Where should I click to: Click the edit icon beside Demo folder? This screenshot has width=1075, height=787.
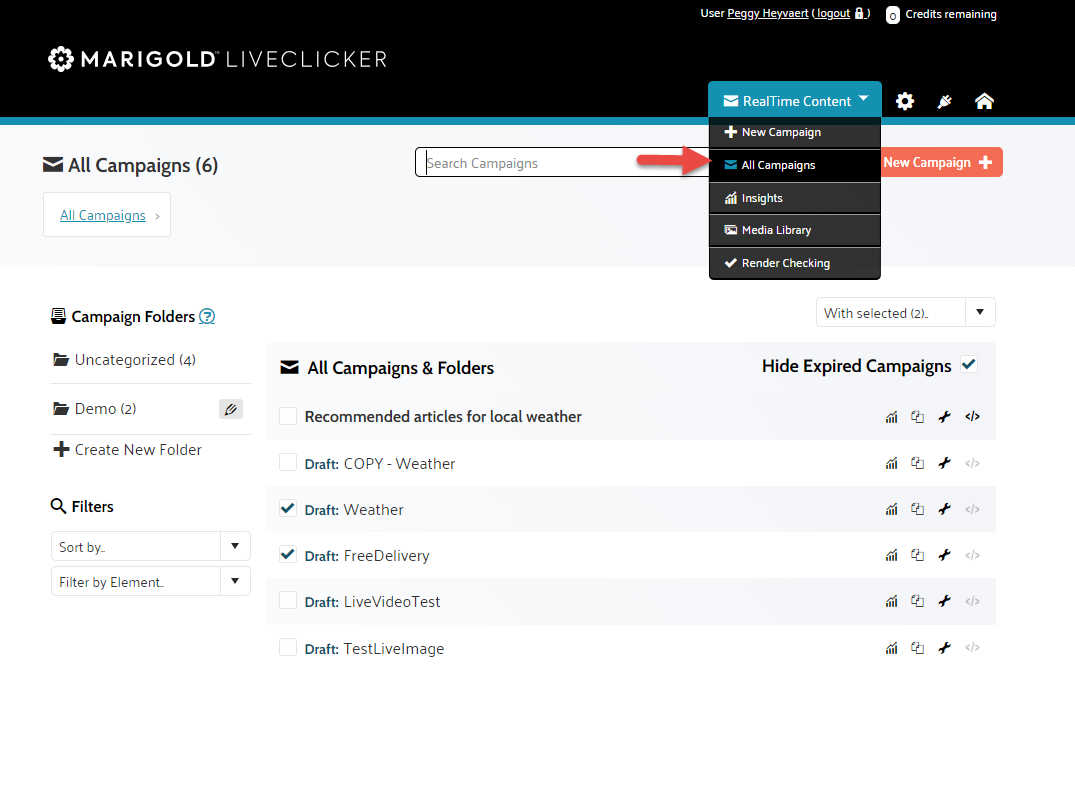[230, 409]
